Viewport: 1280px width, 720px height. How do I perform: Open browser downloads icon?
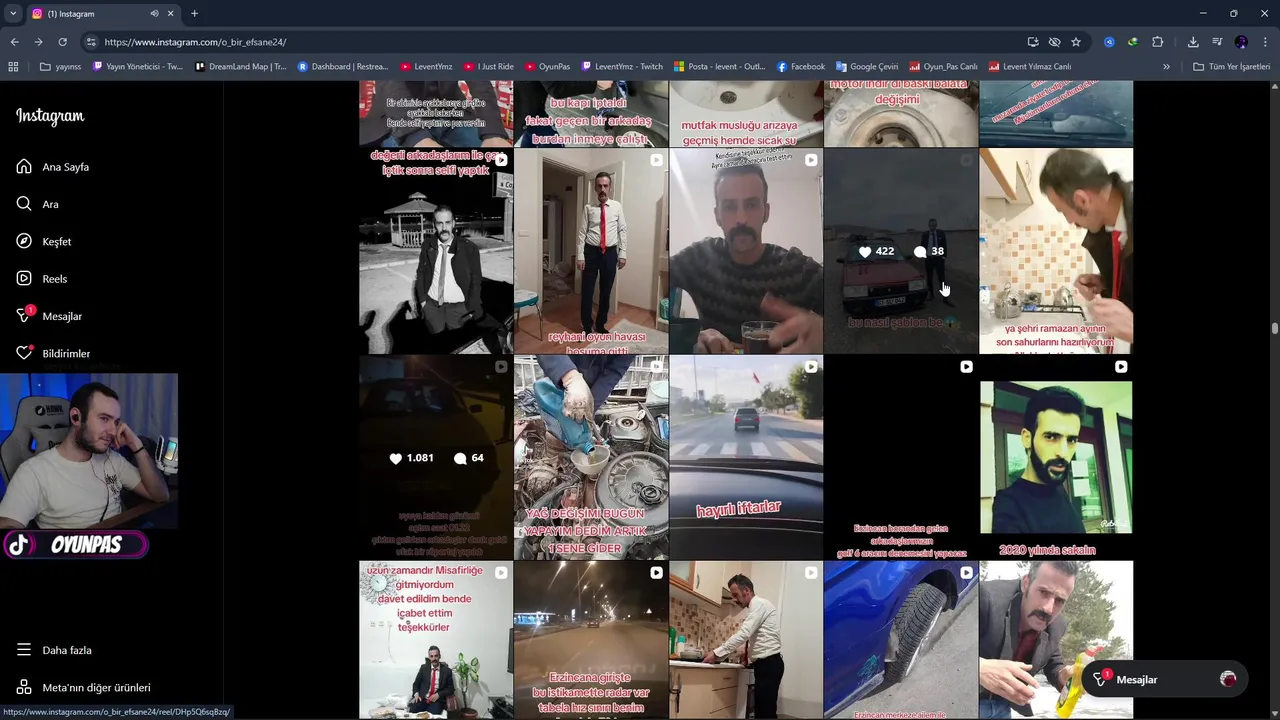tap(1193, 42)
